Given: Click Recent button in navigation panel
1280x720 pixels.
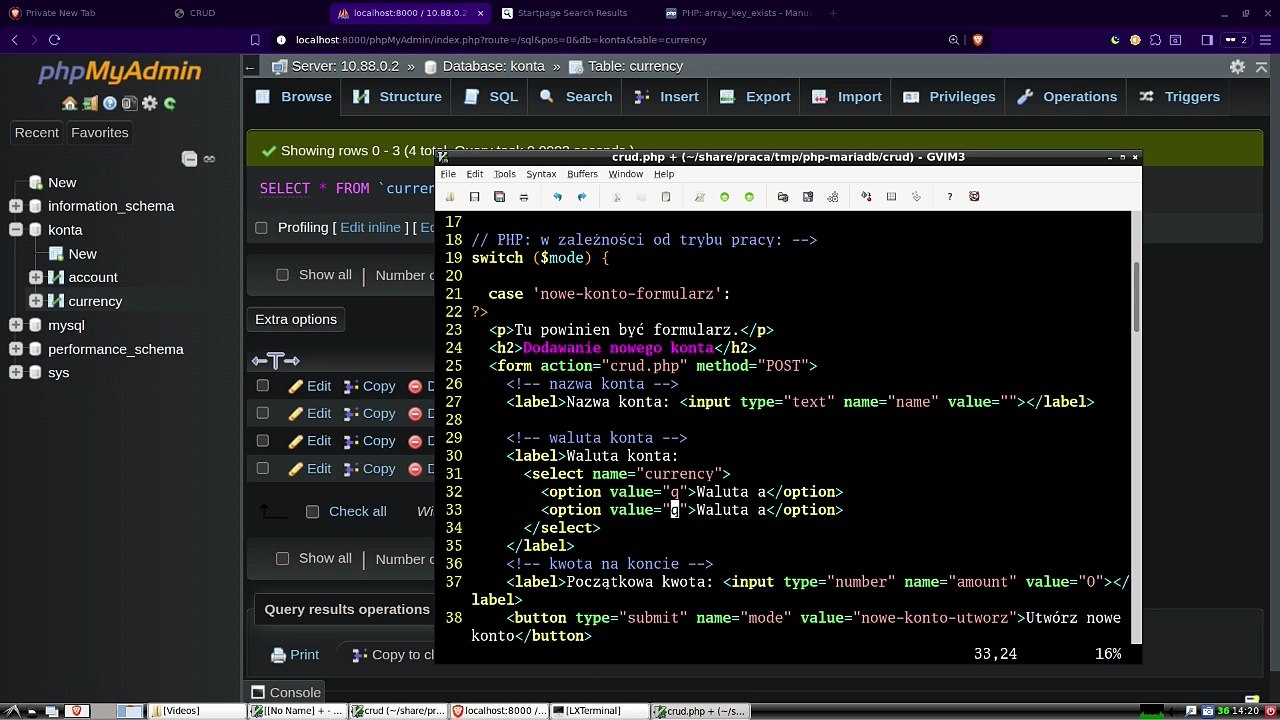Looking at the screenshot, I should 37,133.
